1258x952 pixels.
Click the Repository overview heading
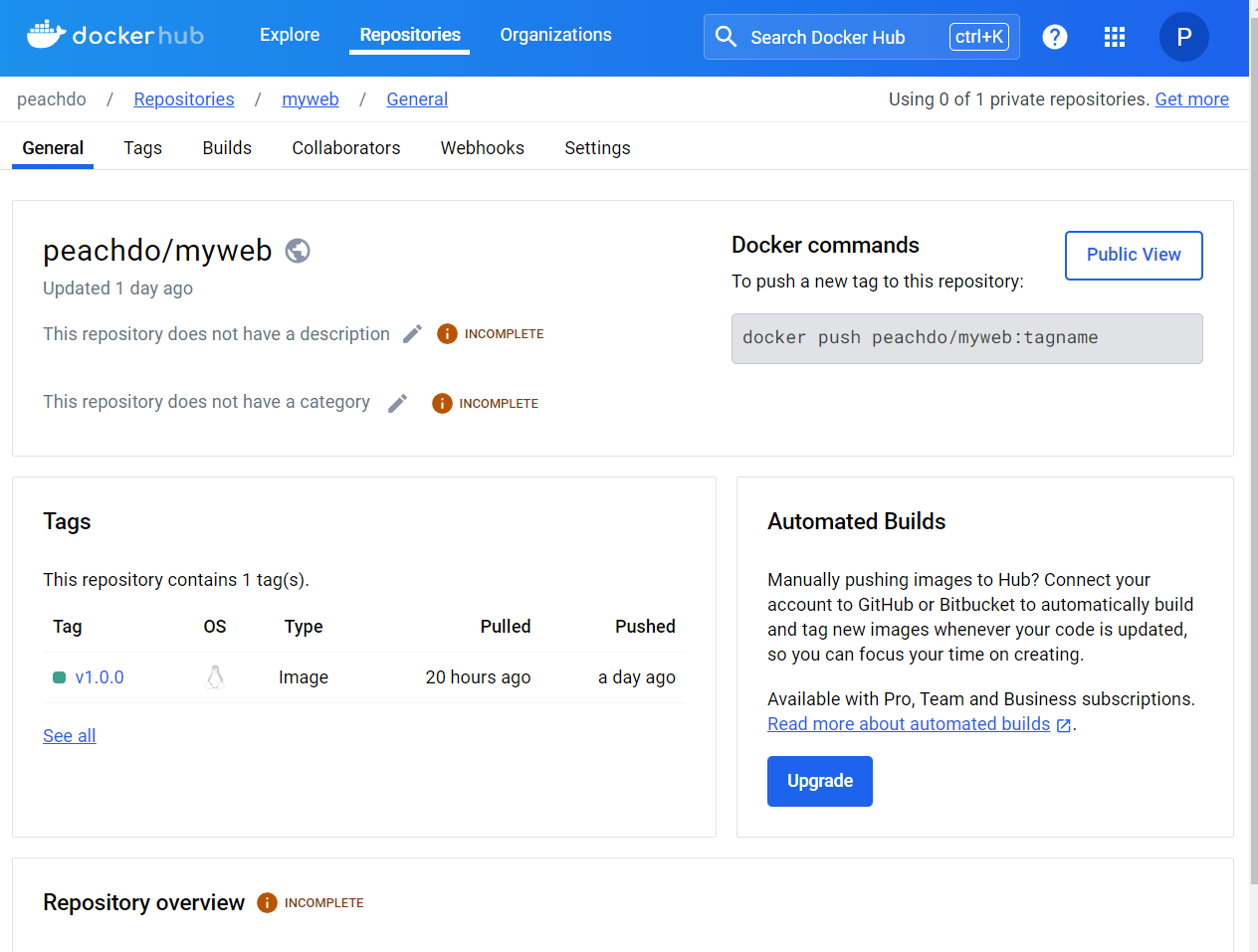143,902
